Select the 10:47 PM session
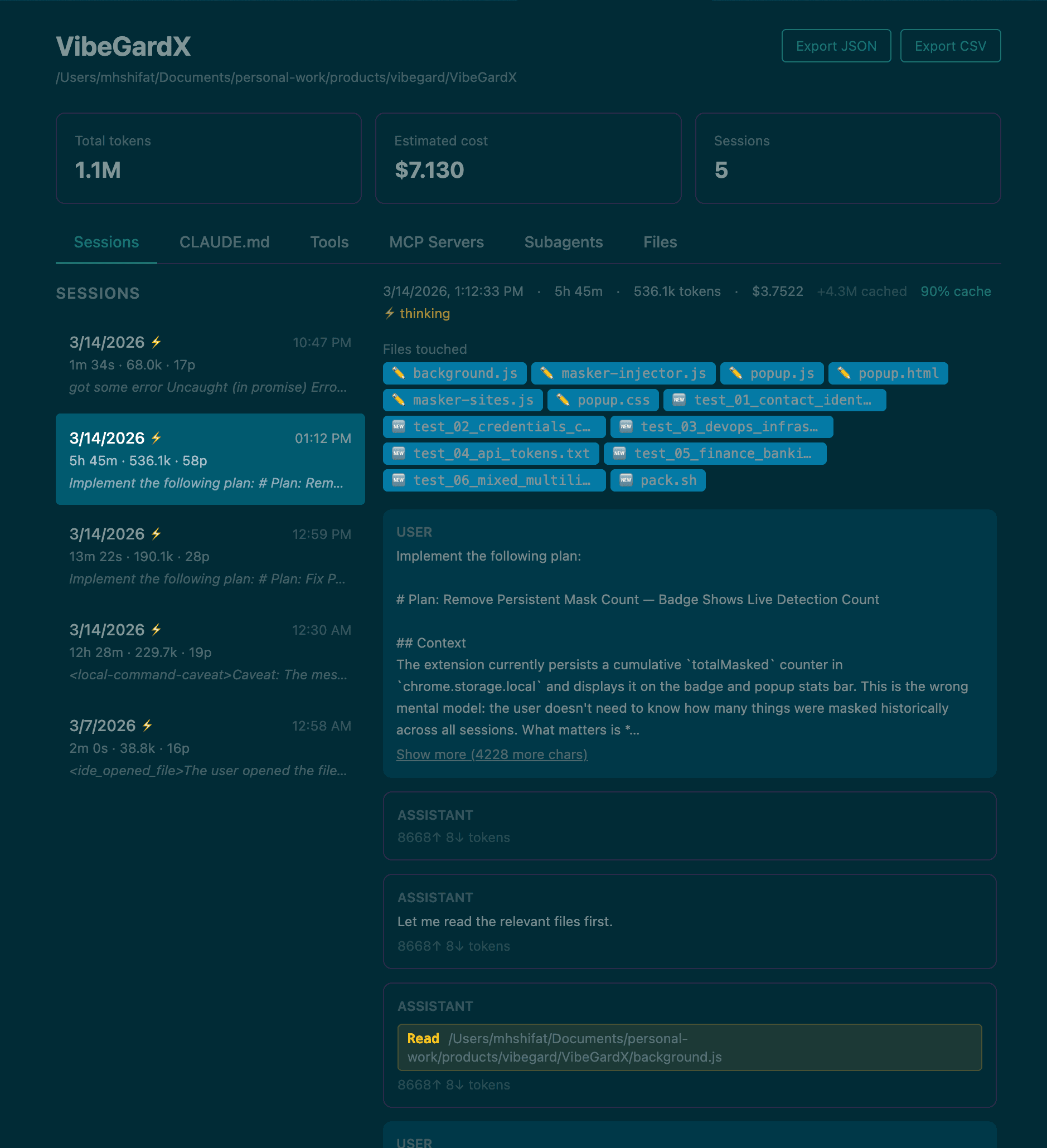Image resolution: width=1047 pixels, height=1148 pixels. [x=210, y=364]
